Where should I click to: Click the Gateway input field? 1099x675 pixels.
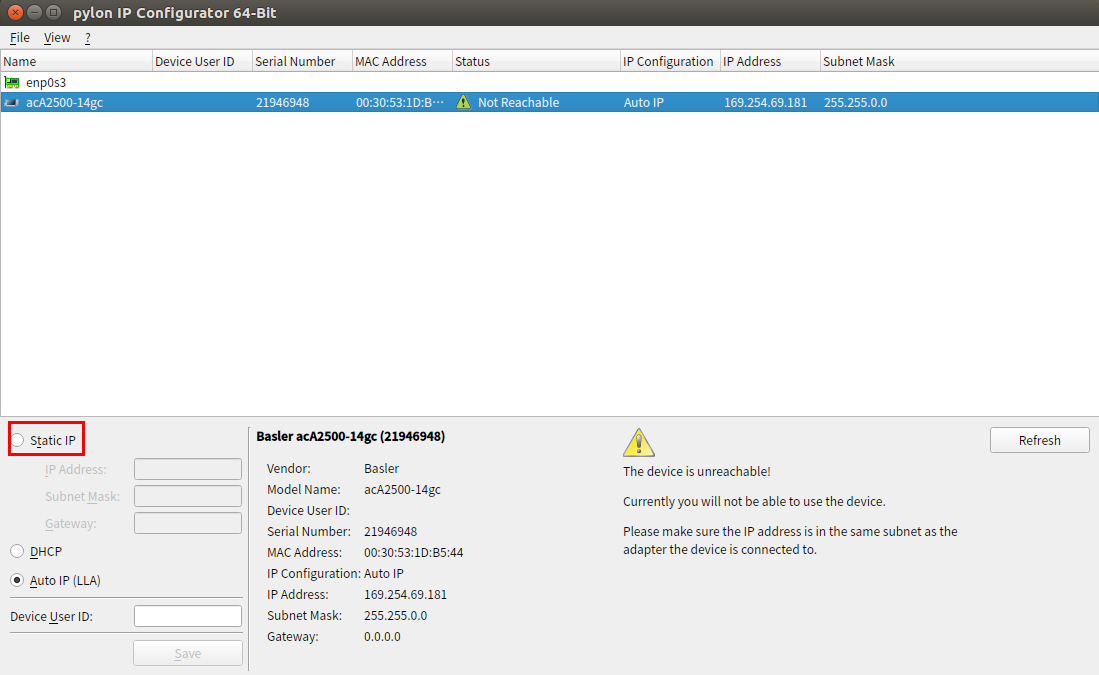(188, 523)
